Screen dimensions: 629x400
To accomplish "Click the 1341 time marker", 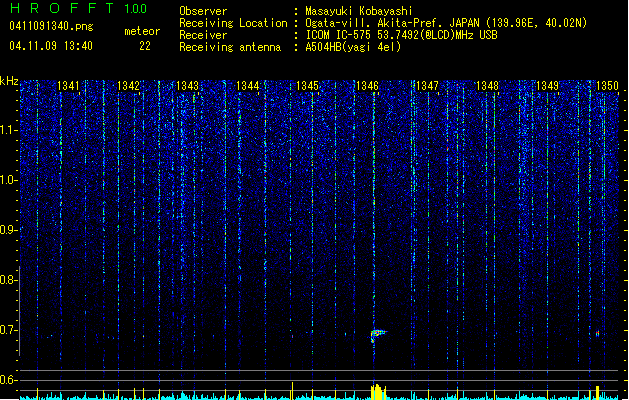I will click(68, 86).
